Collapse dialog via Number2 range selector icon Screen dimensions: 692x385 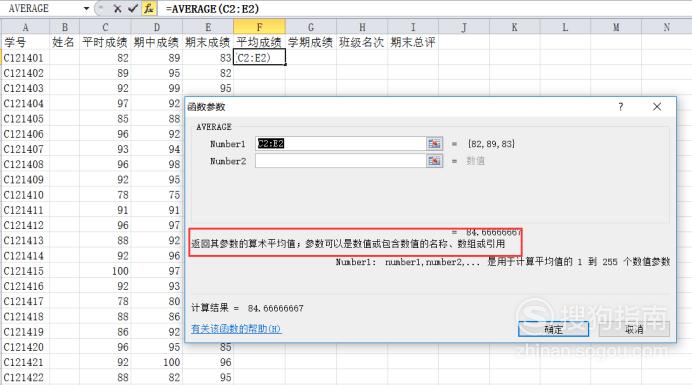pos(434,161)
